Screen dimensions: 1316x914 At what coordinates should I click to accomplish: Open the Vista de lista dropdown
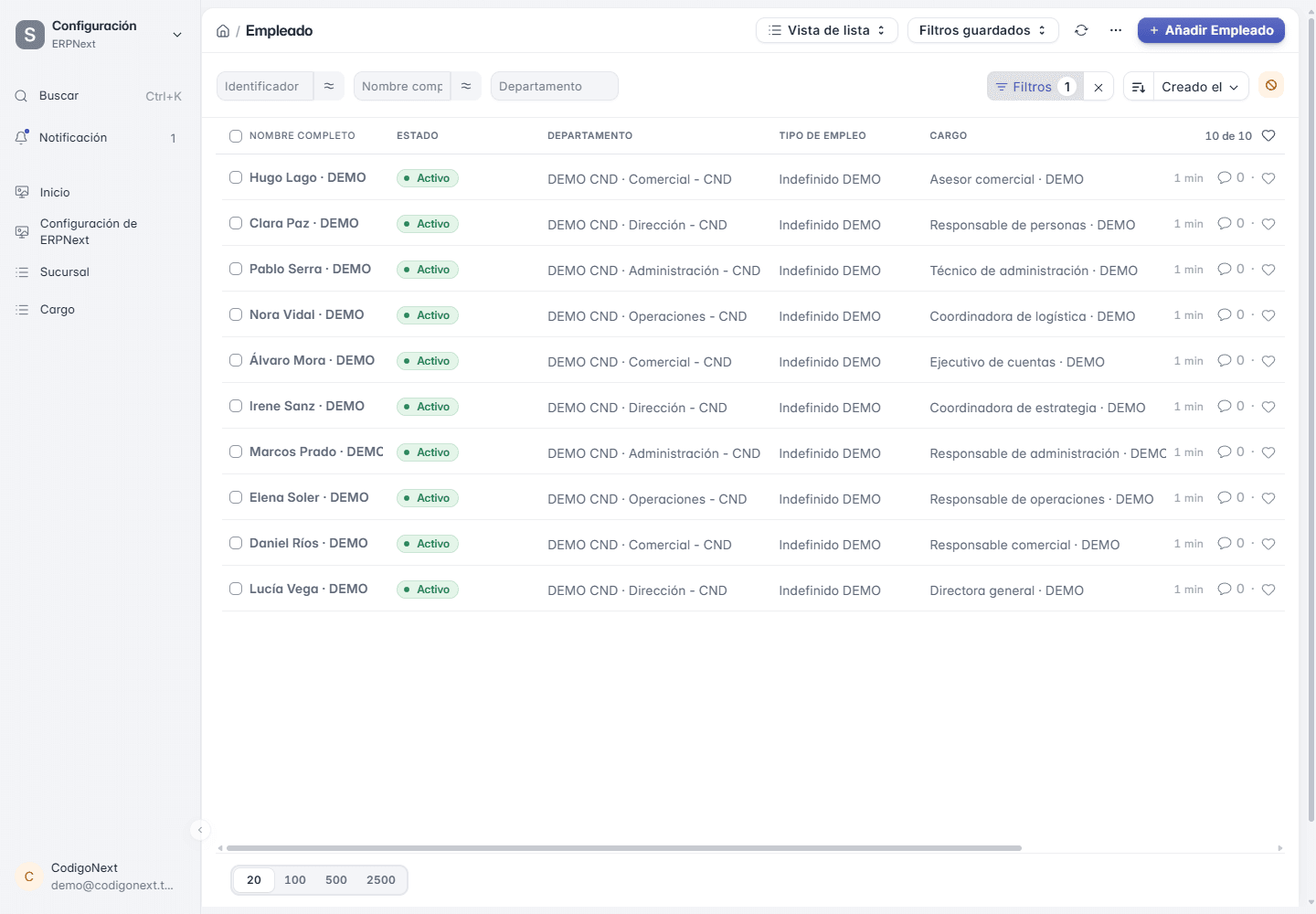click(827, 30)
